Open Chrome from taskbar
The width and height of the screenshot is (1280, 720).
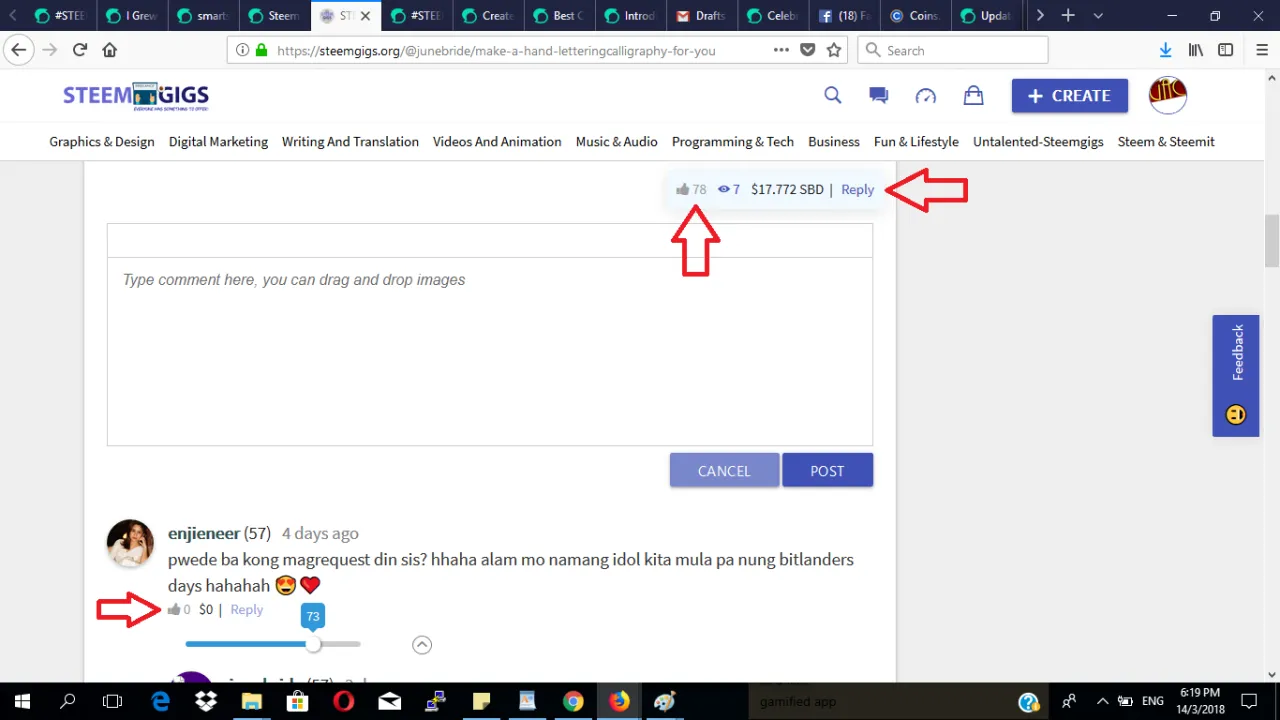pyautogui.click(x=573, y=701)
